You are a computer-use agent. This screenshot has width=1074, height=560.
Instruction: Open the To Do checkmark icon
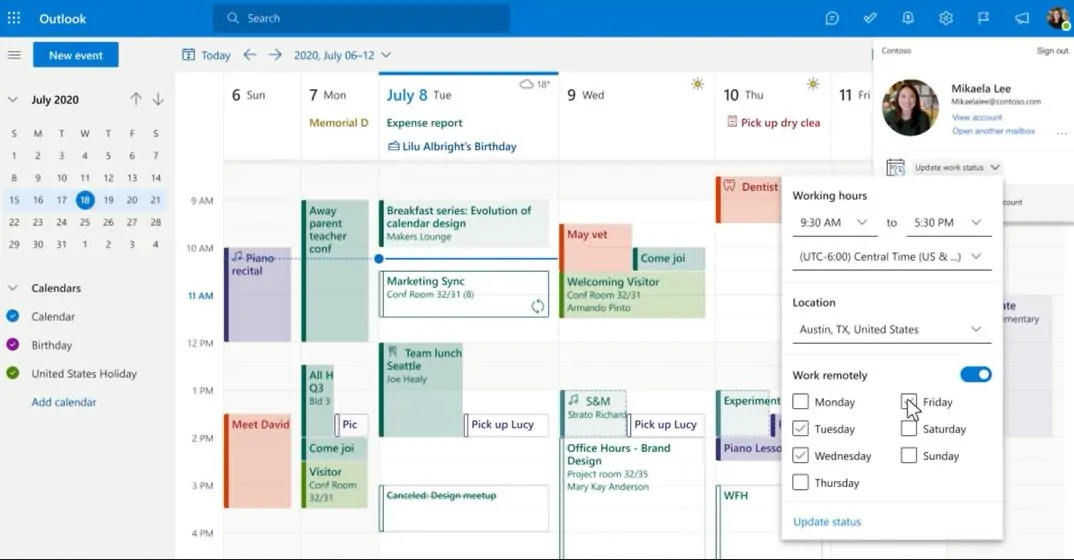click(x=870, y=18)
